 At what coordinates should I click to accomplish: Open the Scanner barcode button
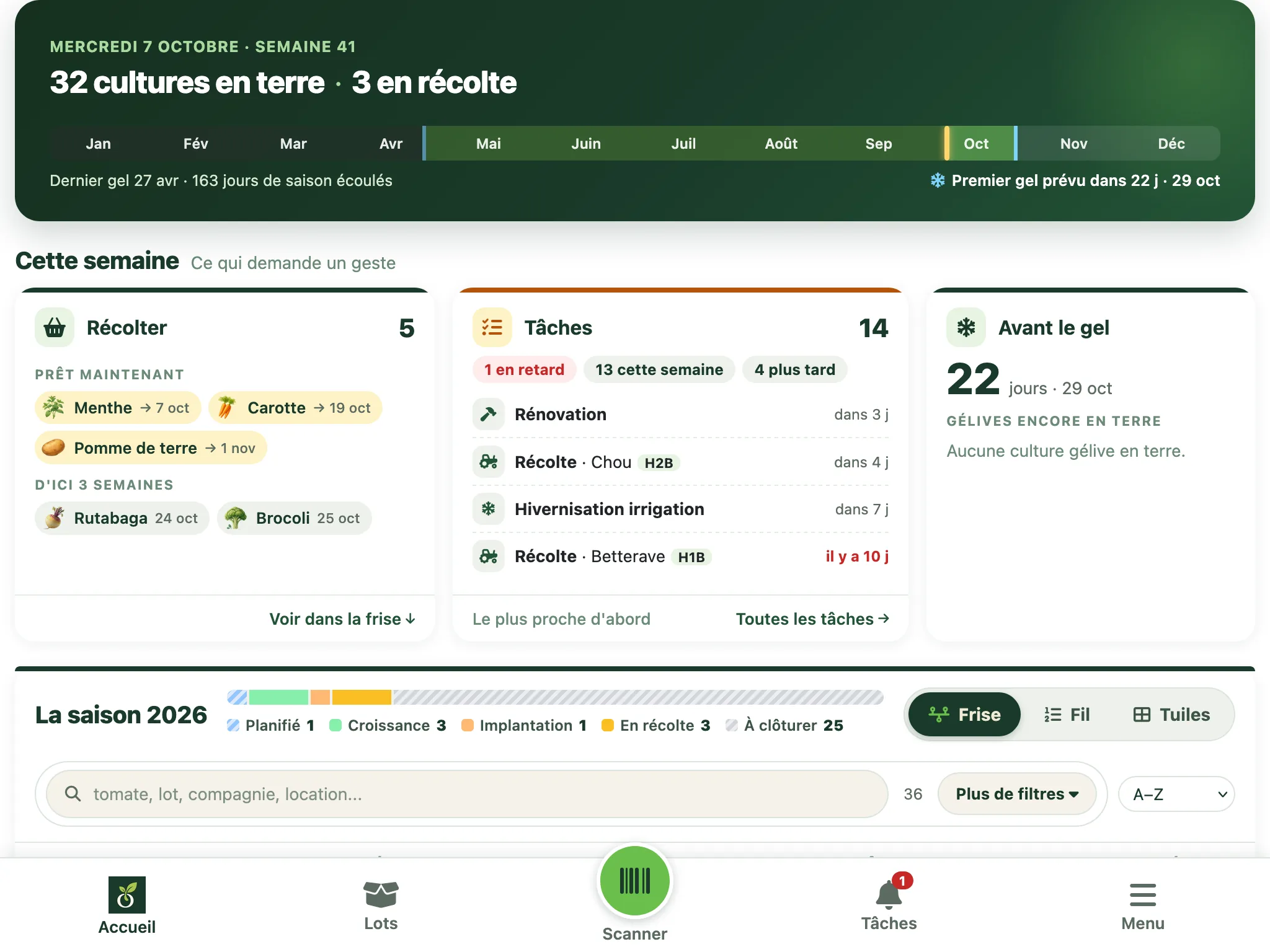(x=634, y=881)
